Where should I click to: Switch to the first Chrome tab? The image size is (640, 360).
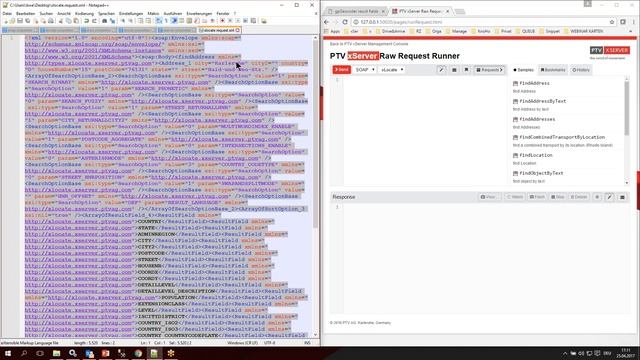coord(356,11)
